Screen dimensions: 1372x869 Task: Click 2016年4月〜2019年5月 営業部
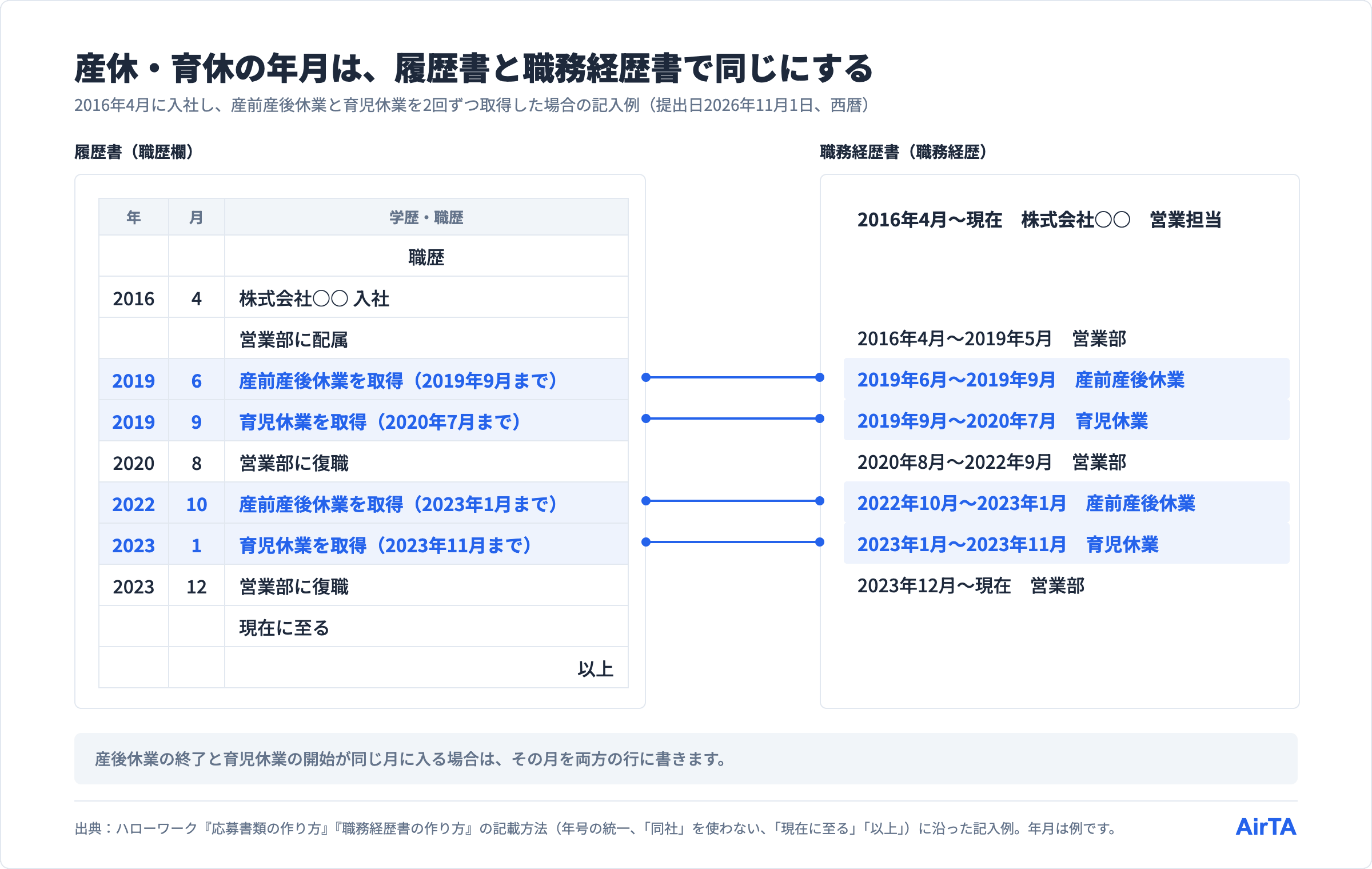(x=992, y=338)
